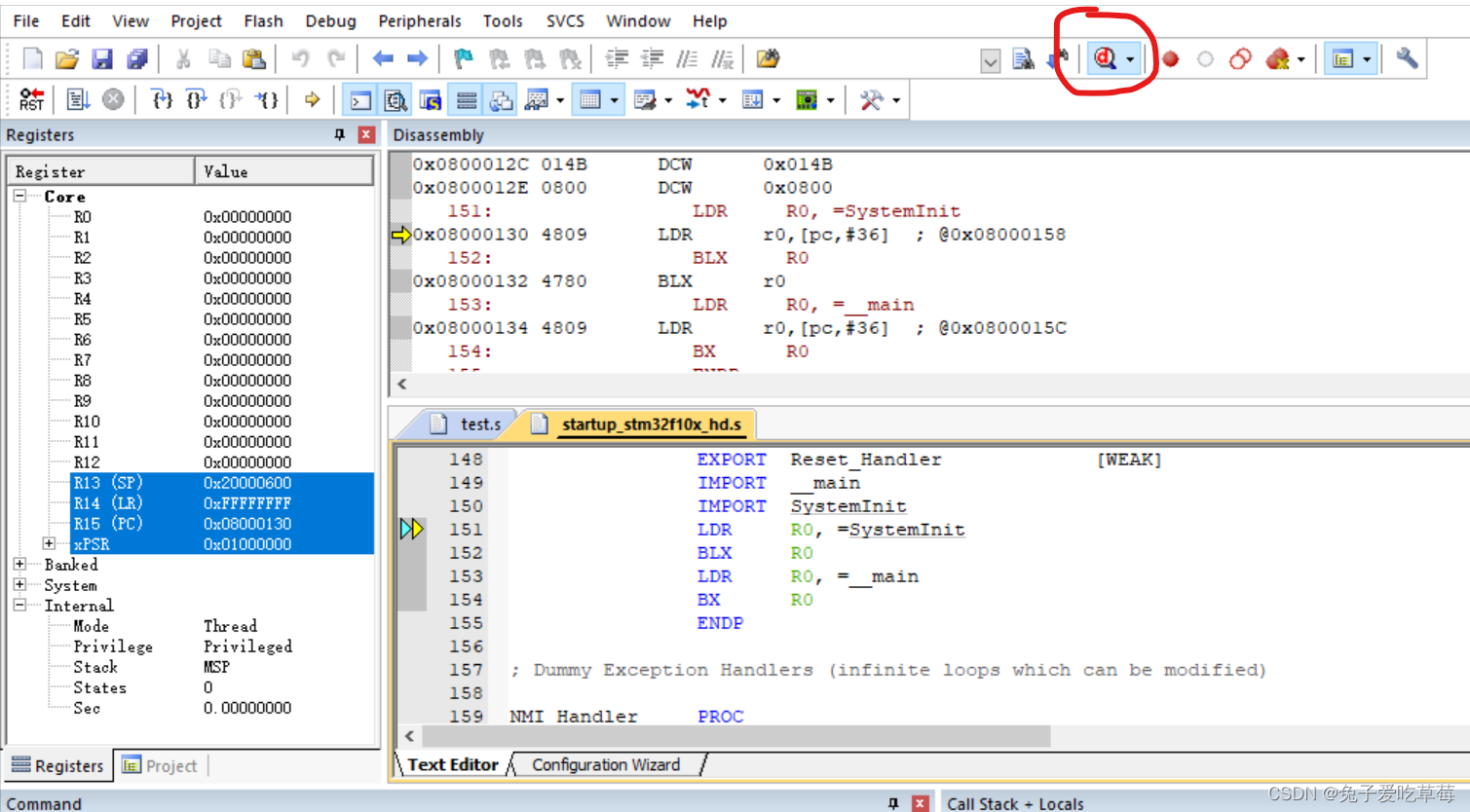Expand the xPSR register node
1470x812 pixels.
[x=49, y=543]
